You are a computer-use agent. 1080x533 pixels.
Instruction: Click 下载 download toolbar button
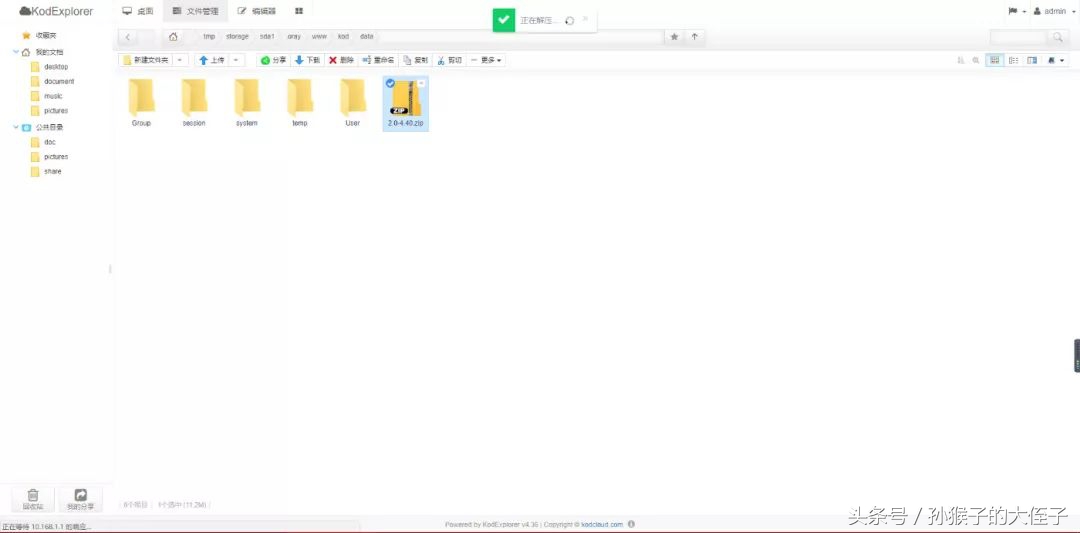pos(307,60)
